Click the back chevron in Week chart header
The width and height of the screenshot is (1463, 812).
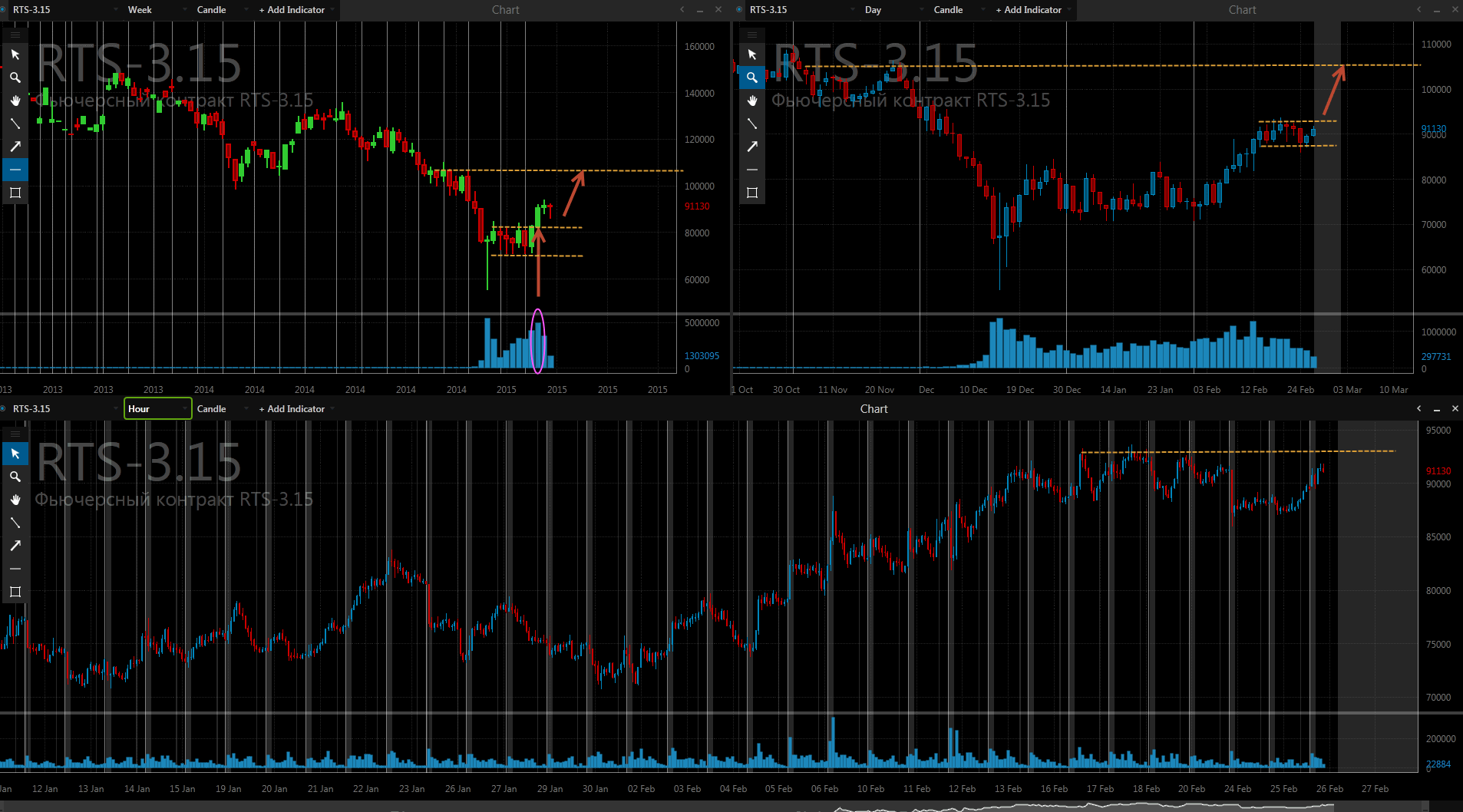[682, 10]
